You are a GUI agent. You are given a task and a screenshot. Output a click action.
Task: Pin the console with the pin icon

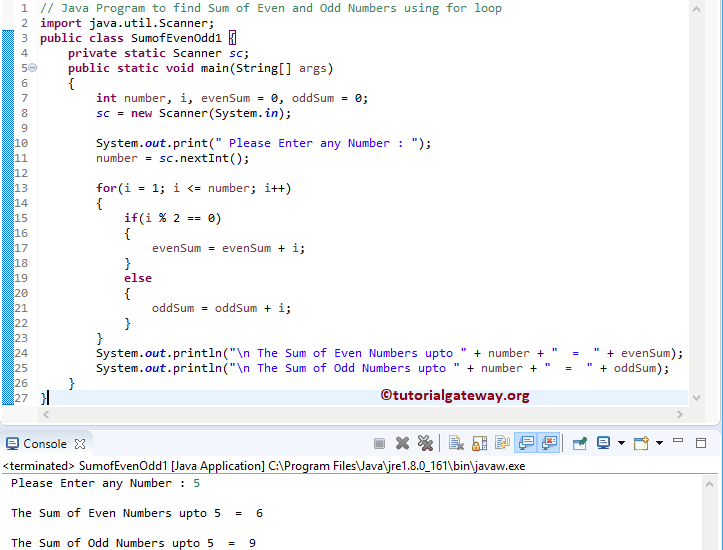580,444
